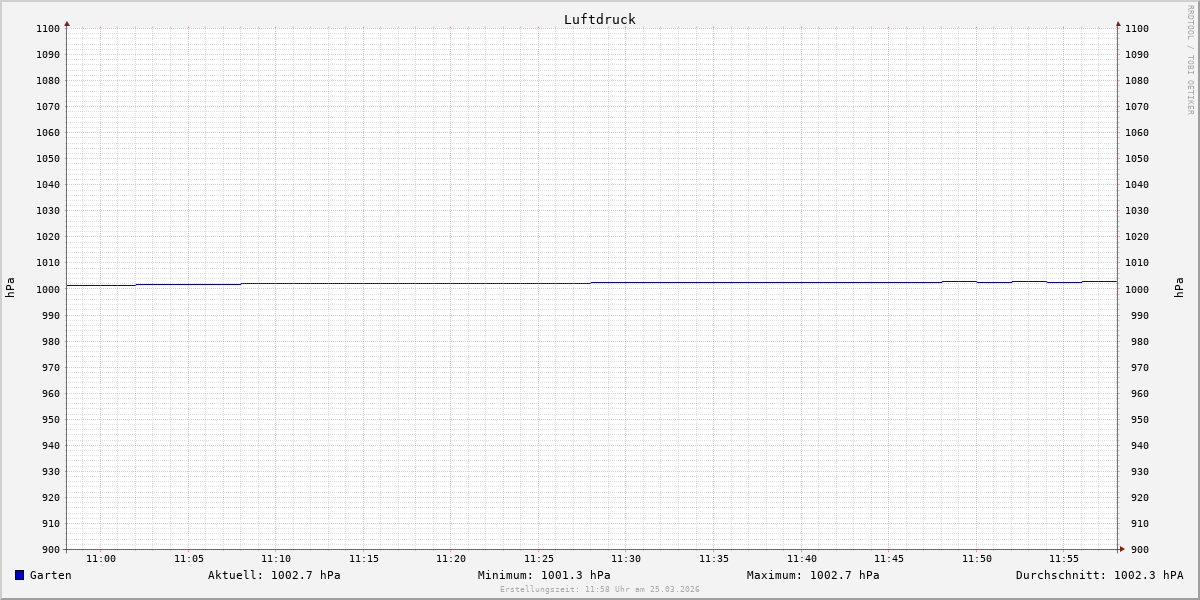Screen dimensions: 1200x600
Task: Select the Durchschnitt 1002.3 hPa value
Action: tap(1099, 575)
